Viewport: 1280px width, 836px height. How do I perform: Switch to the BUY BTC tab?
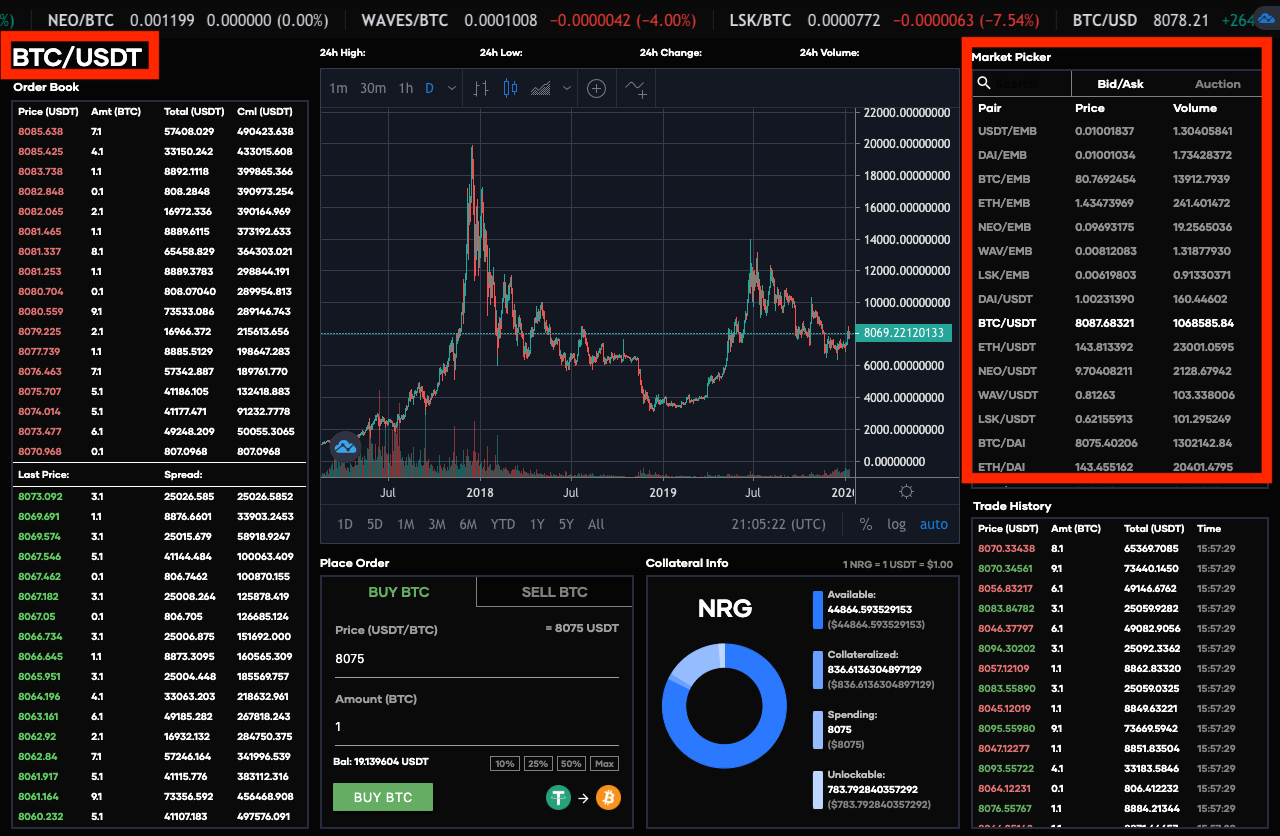[x=398, y=592]
